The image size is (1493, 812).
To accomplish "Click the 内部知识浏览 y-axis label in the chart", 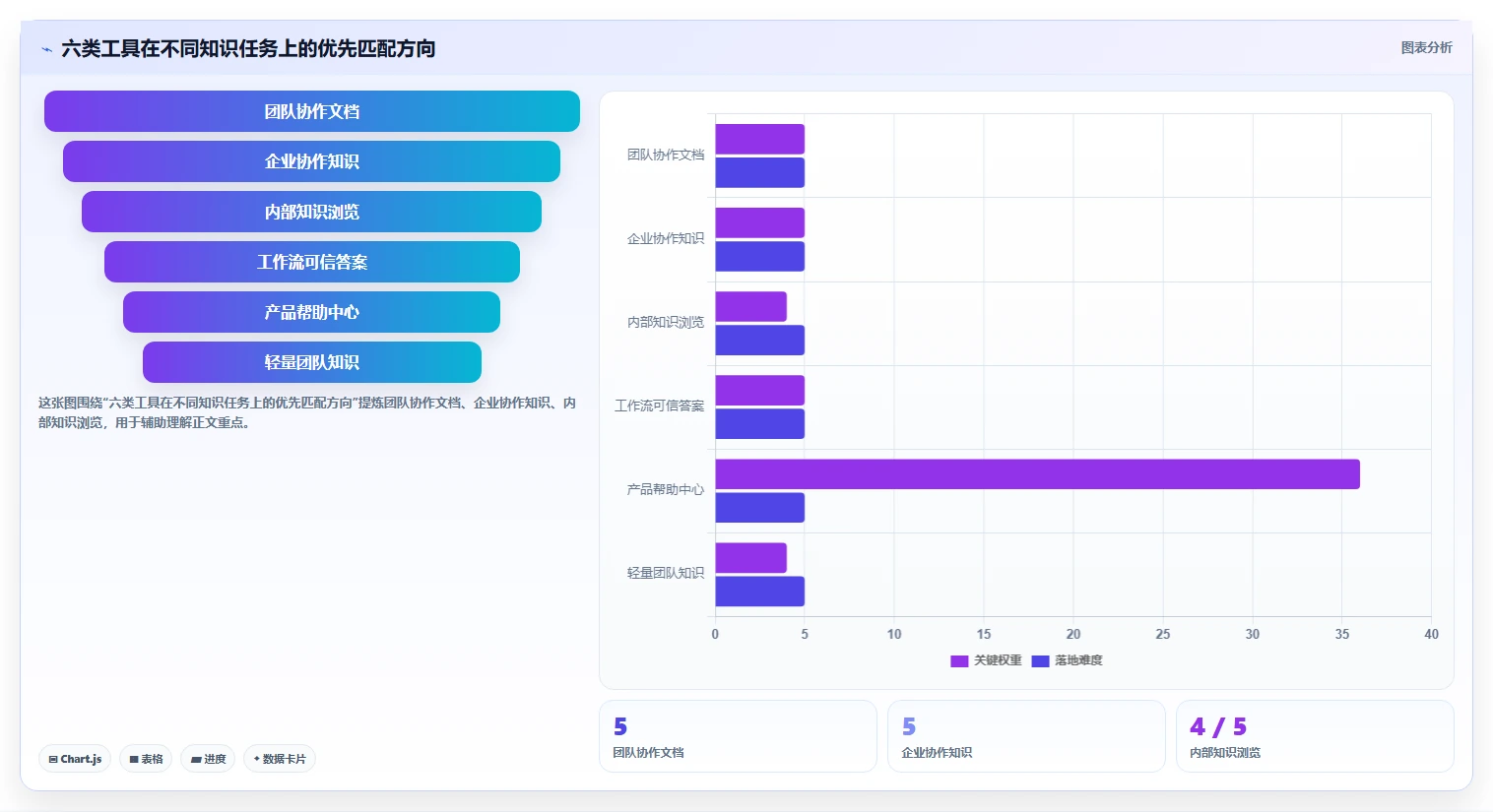I will [x=666, y=322].
